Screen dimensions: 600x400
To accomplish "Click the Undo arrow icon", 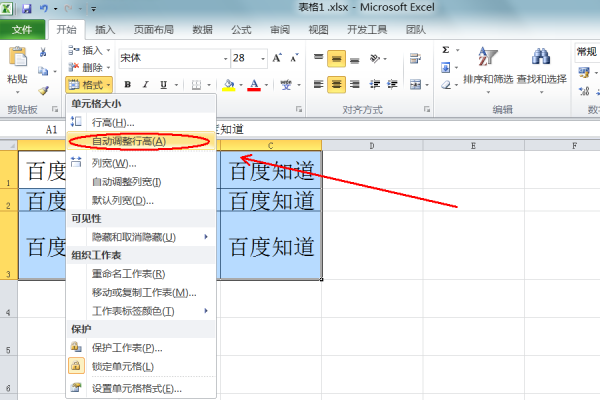I will pyautogui.click(x=43, y=8).
